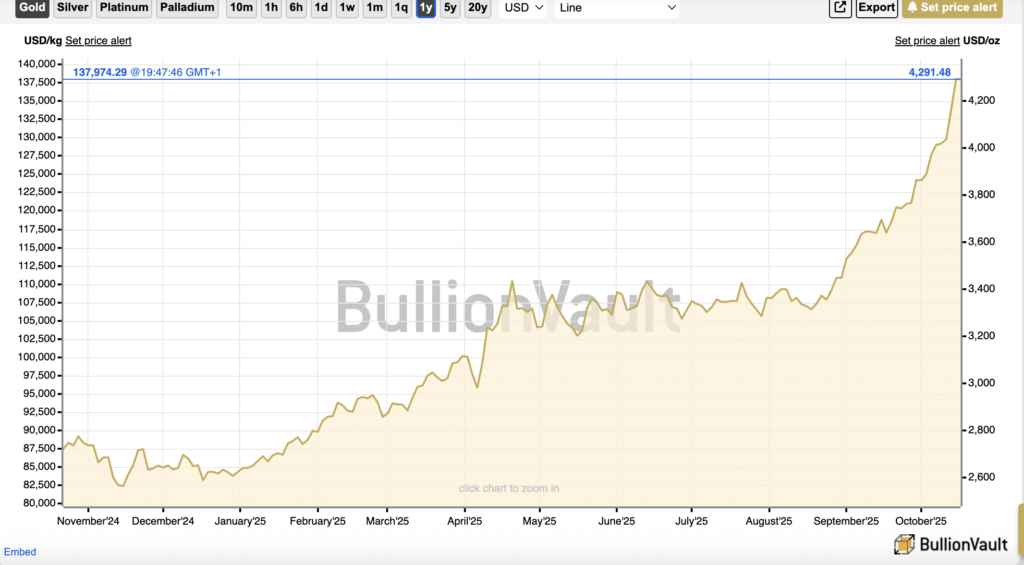The height and width of the screenshot is (565, 1024).
Task: Switch chart to Platinum
Action: coord(125,8)
